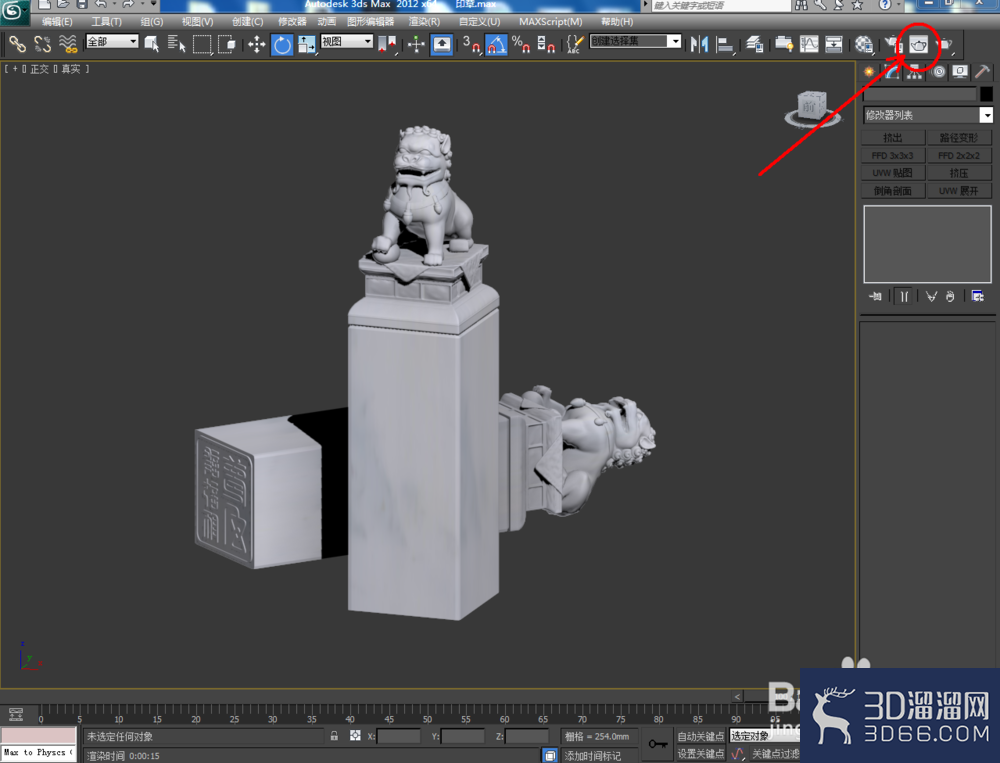1000x763 pixels.
Task: Click the 挤出 modifier button
Action: [893, 138]
